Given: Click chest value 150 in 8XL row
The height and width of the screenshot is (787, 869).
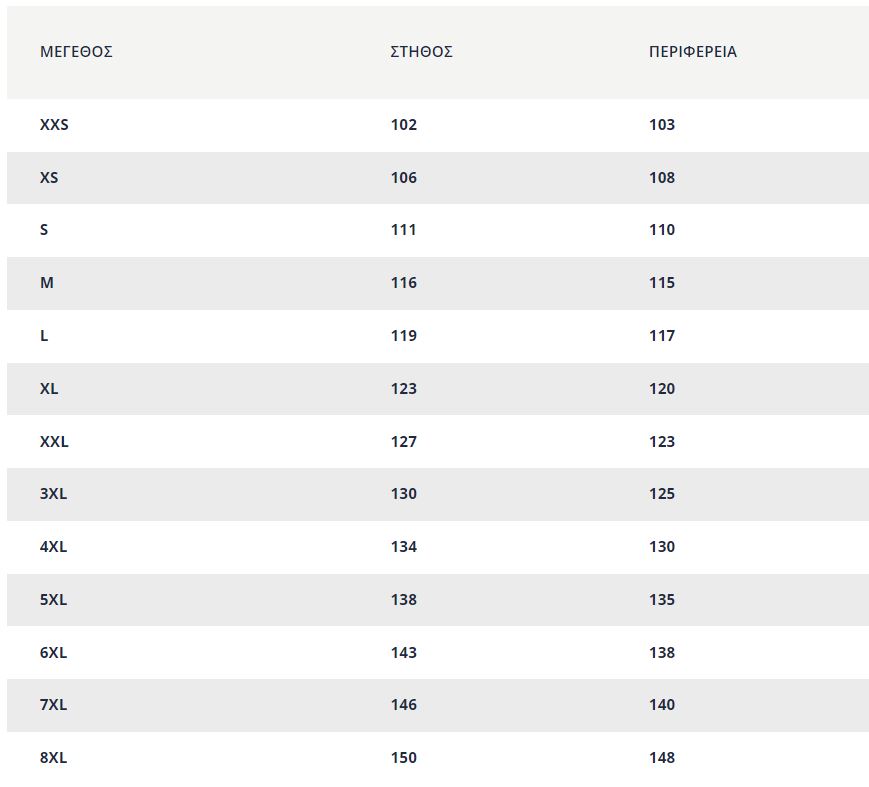Looking at the screenshot, I should pyautogui.click(x=403, y=758).
